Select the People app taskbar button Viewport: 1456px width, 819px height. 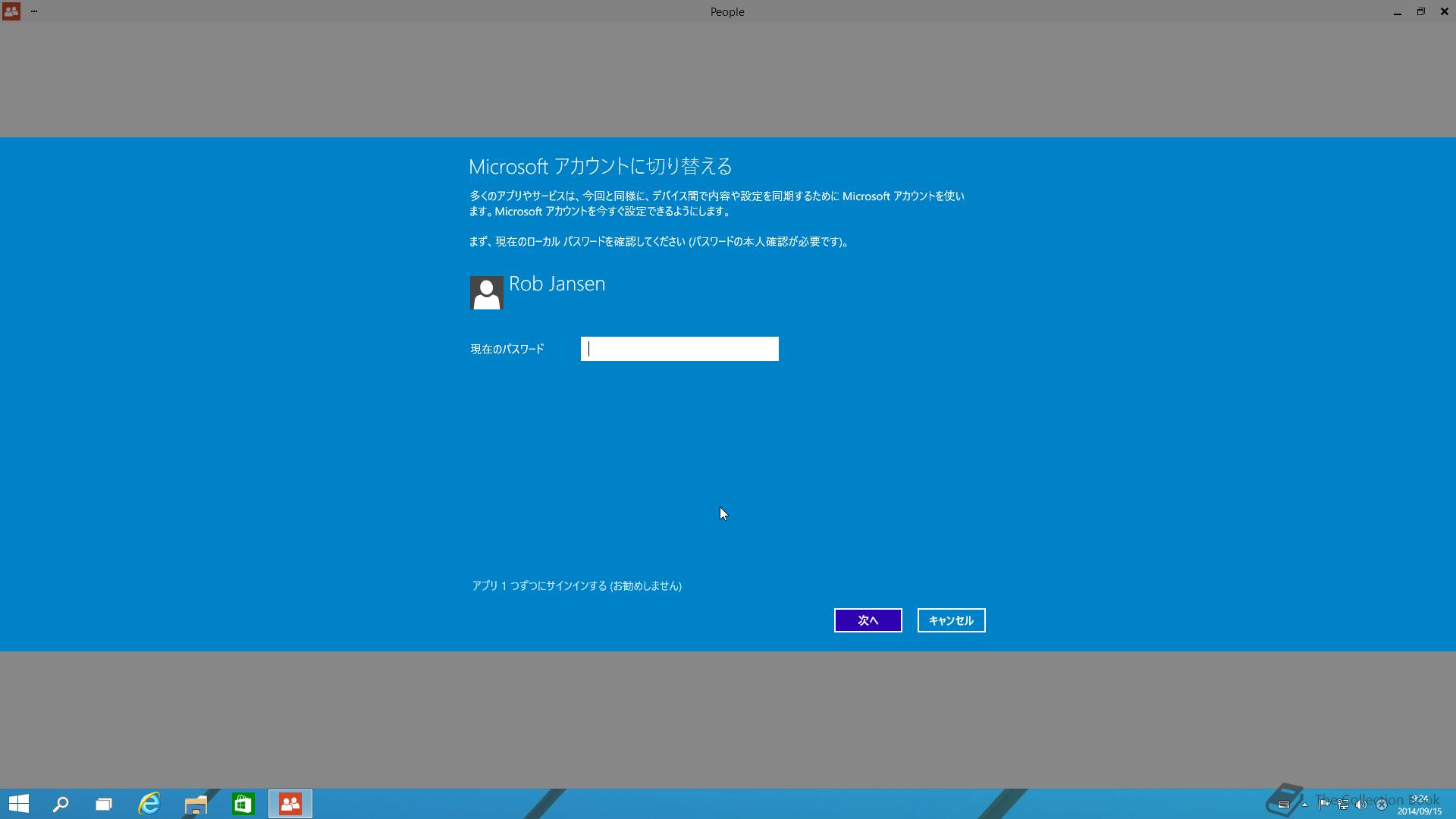coord(290,804)
